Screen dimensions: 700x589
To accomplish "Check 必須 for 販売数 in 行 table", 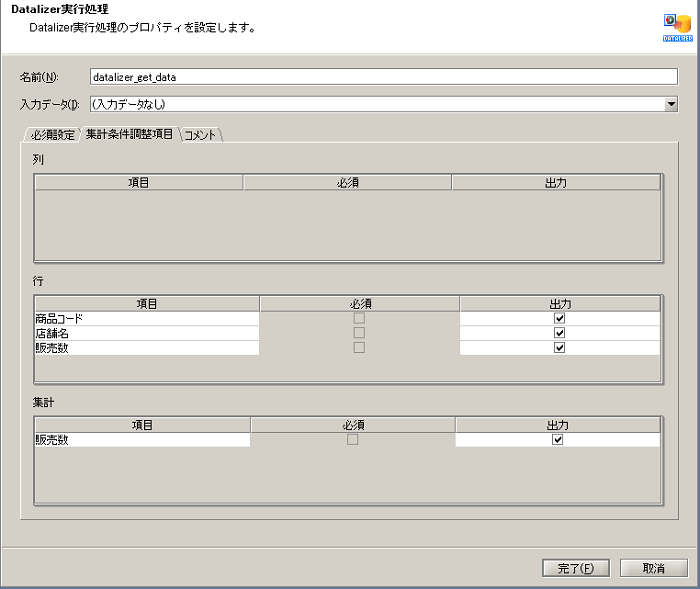I will (x=359, y=348).
